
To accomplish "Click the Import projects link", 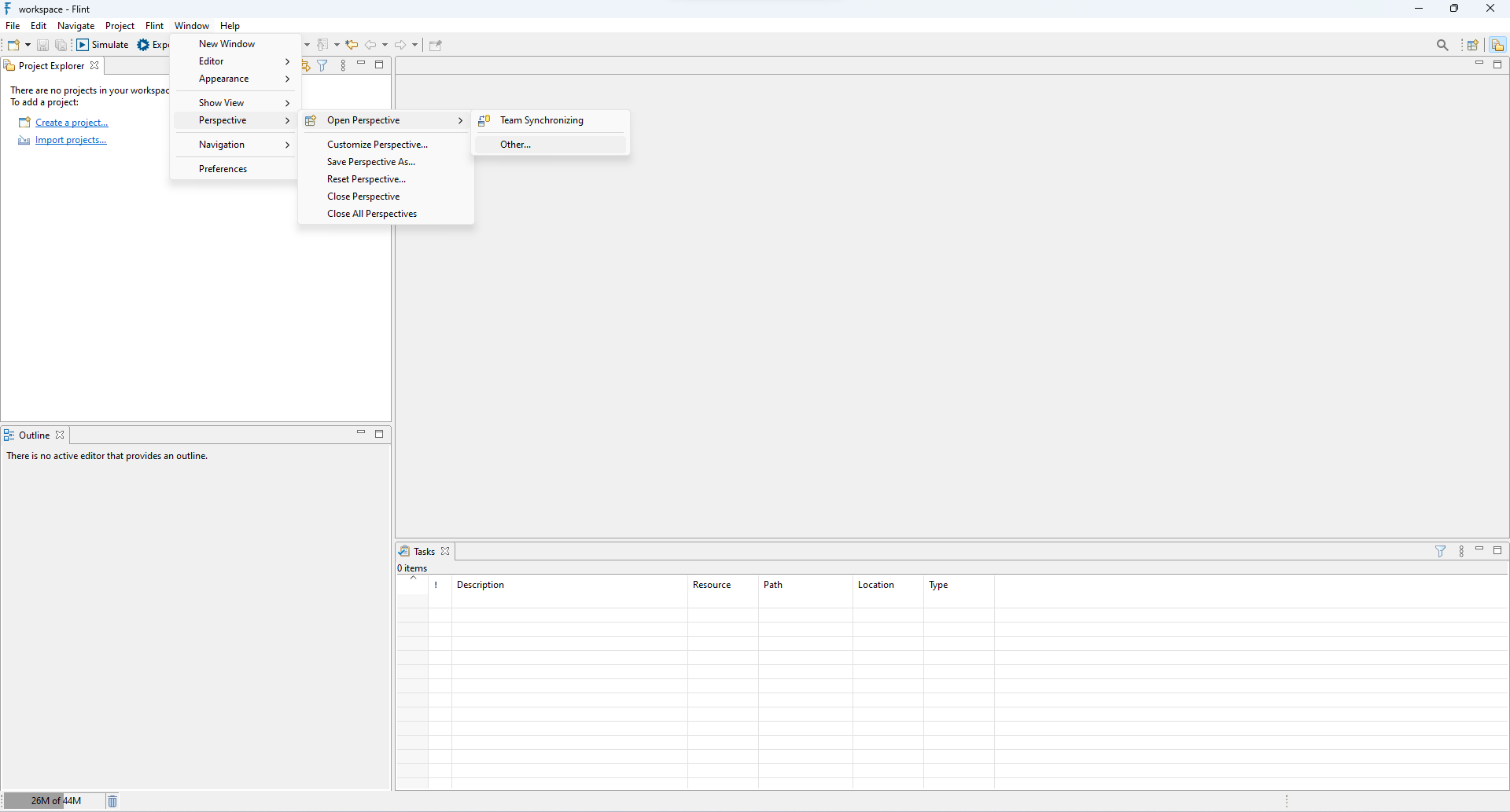I will coord(70,139).
